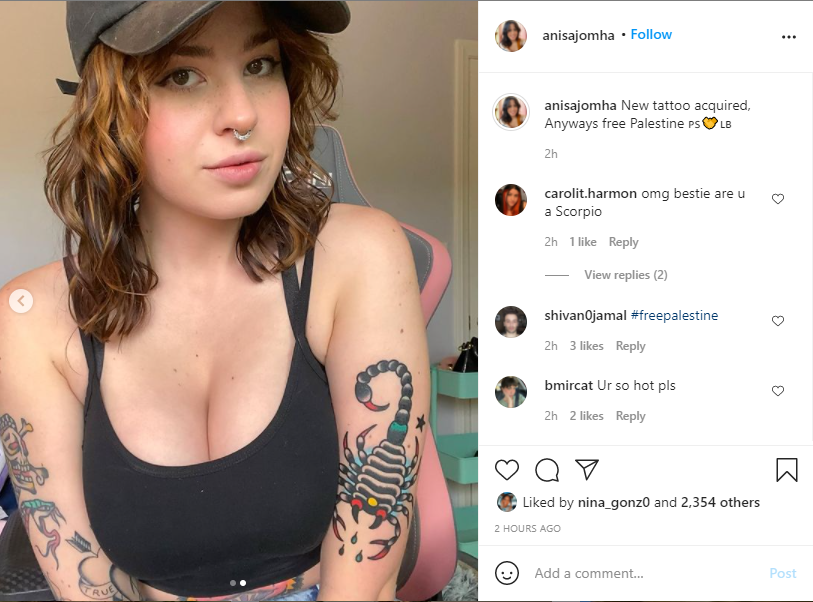Follow anisajomha
The height and width of the screenshot is (602, 813).
pos(651,35)
